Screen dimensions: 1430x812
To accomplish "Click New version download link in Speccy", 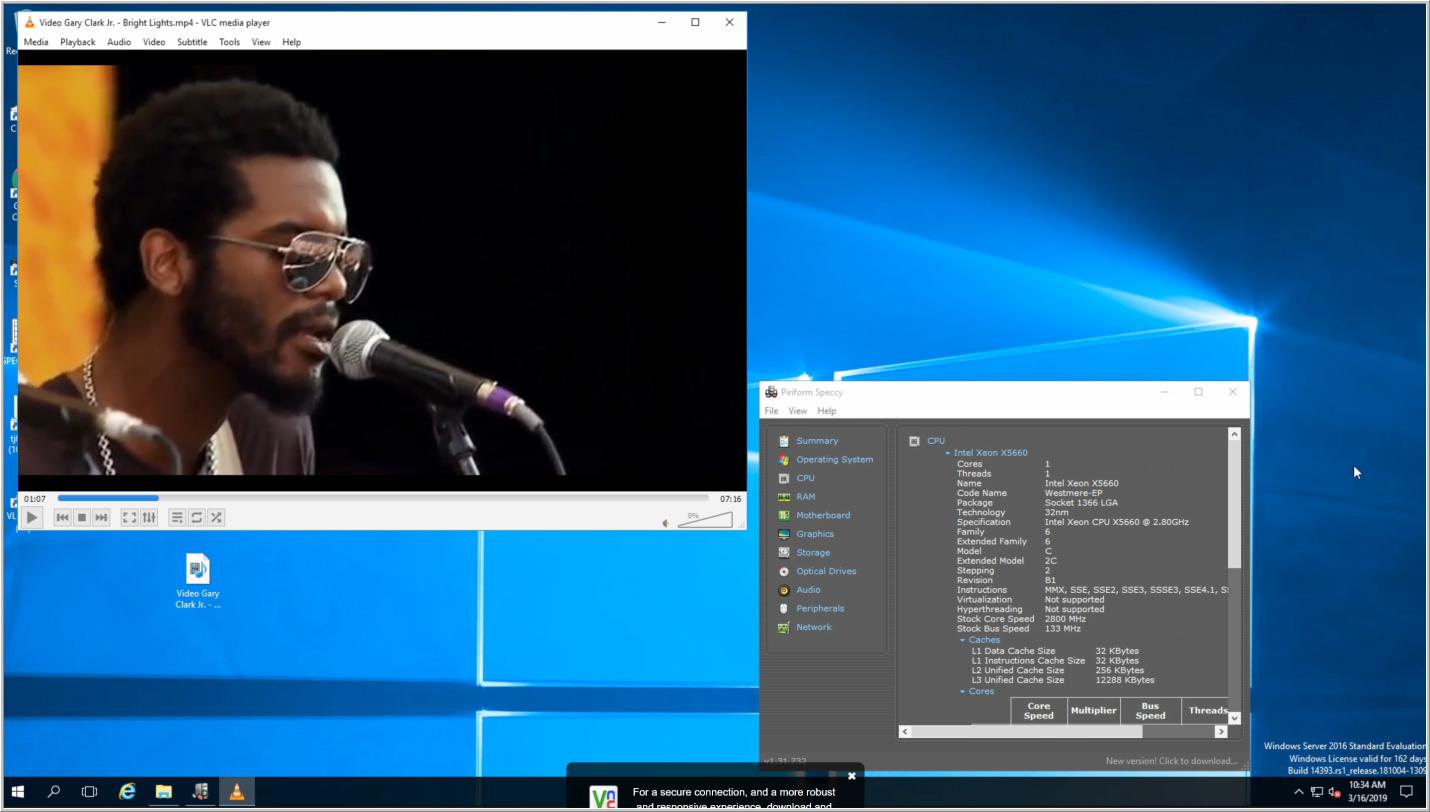I will (x=1171, y=762).
